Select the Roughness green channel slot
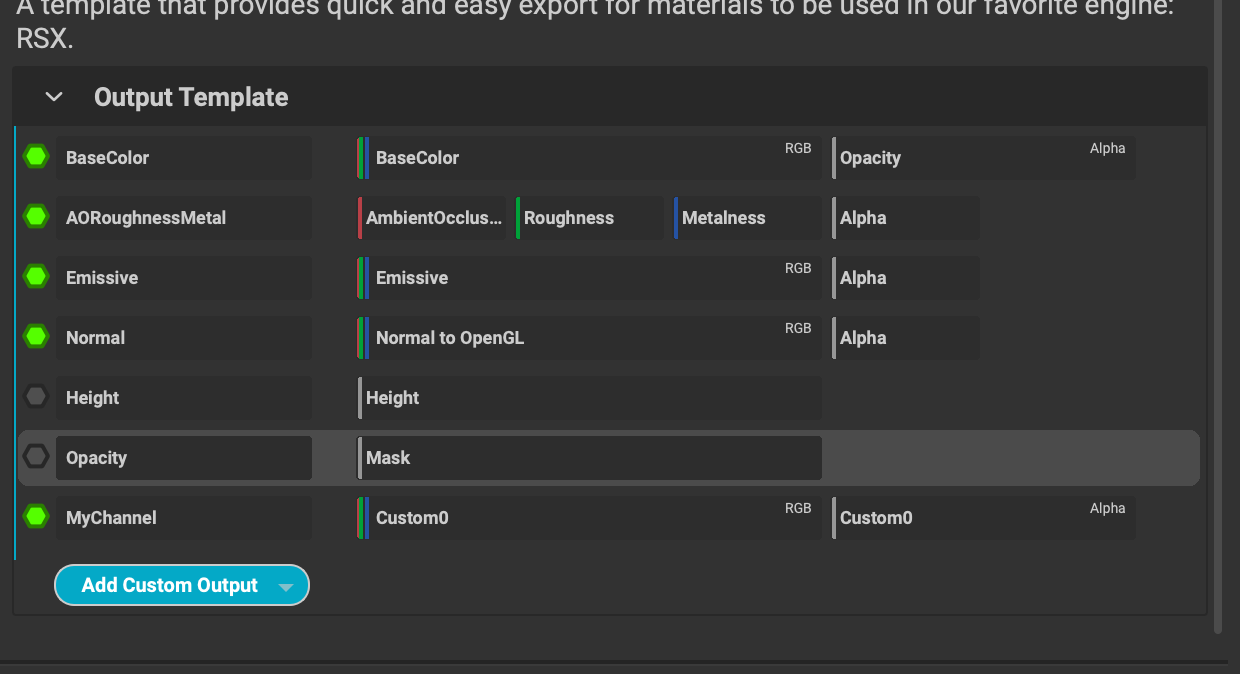 (590, 218)
